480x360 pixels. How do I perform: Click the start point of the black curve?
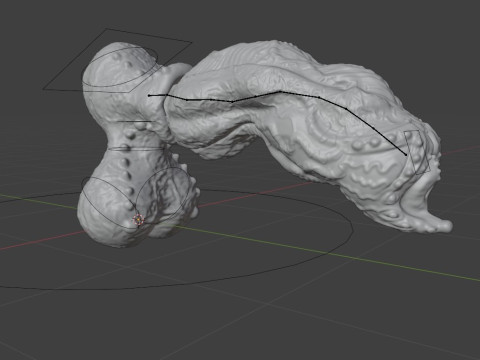(149, 96)
